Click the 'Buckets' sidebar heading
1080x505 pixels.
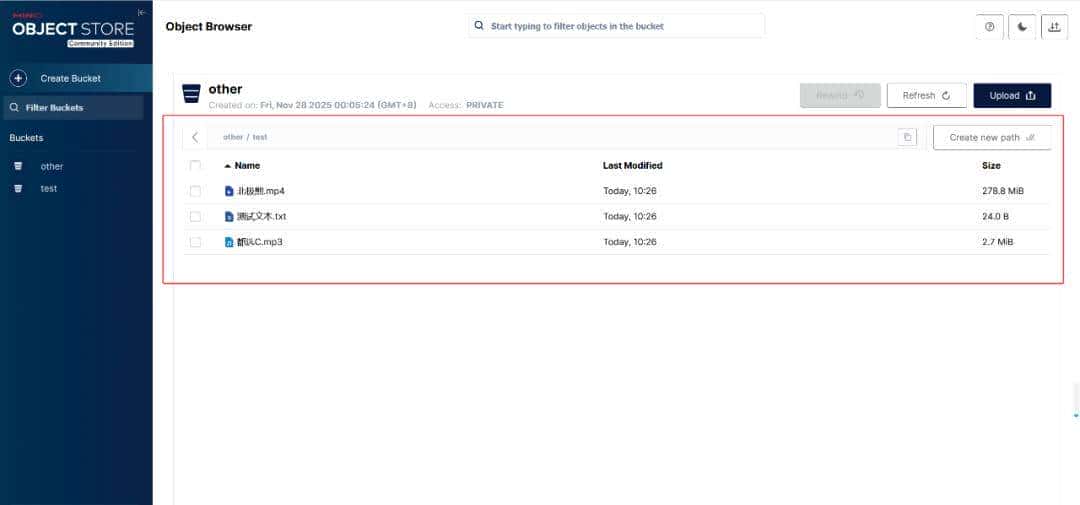pos(26,138)
